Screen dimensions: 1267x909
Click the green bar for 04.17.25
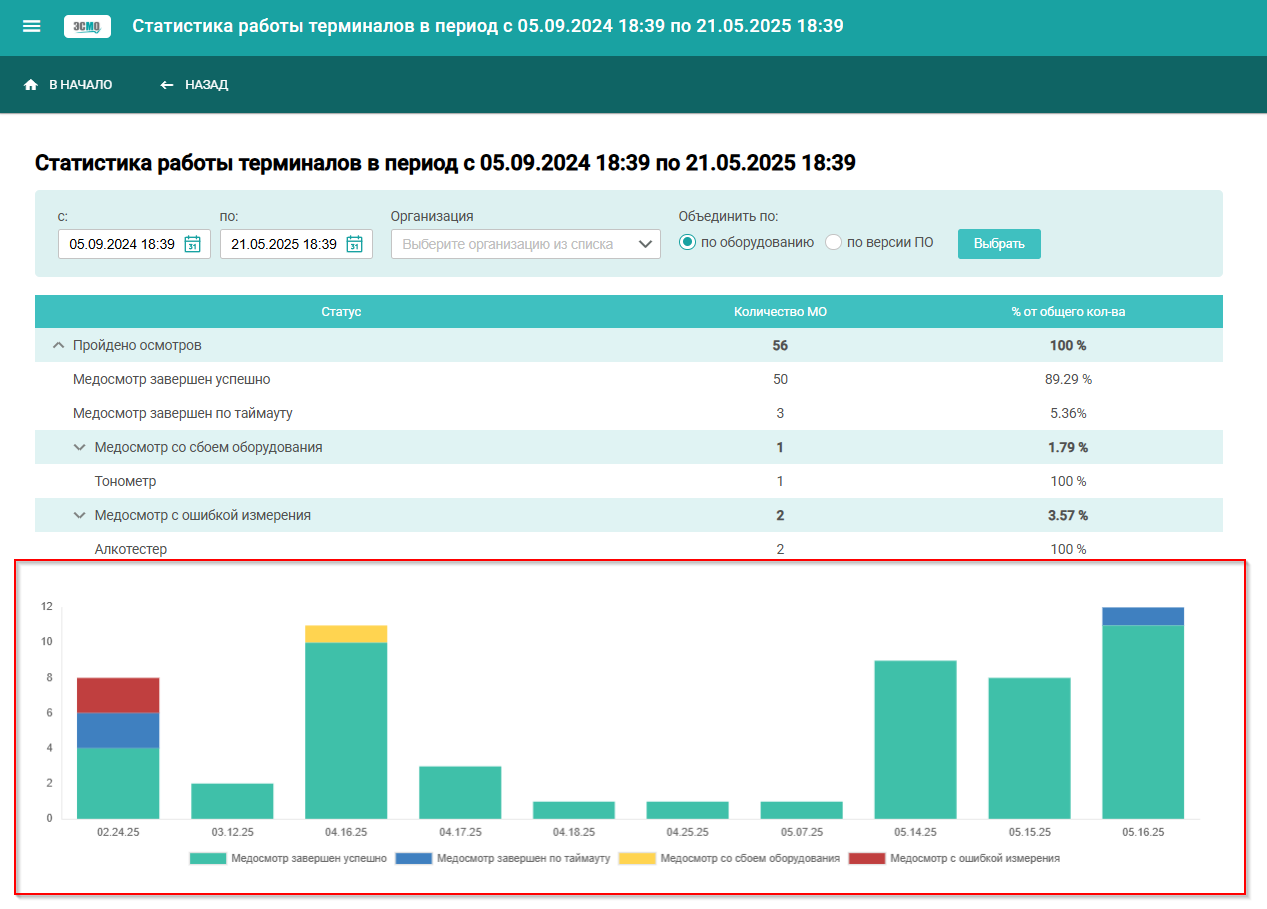pyautogui.click(x=460, y=792)
